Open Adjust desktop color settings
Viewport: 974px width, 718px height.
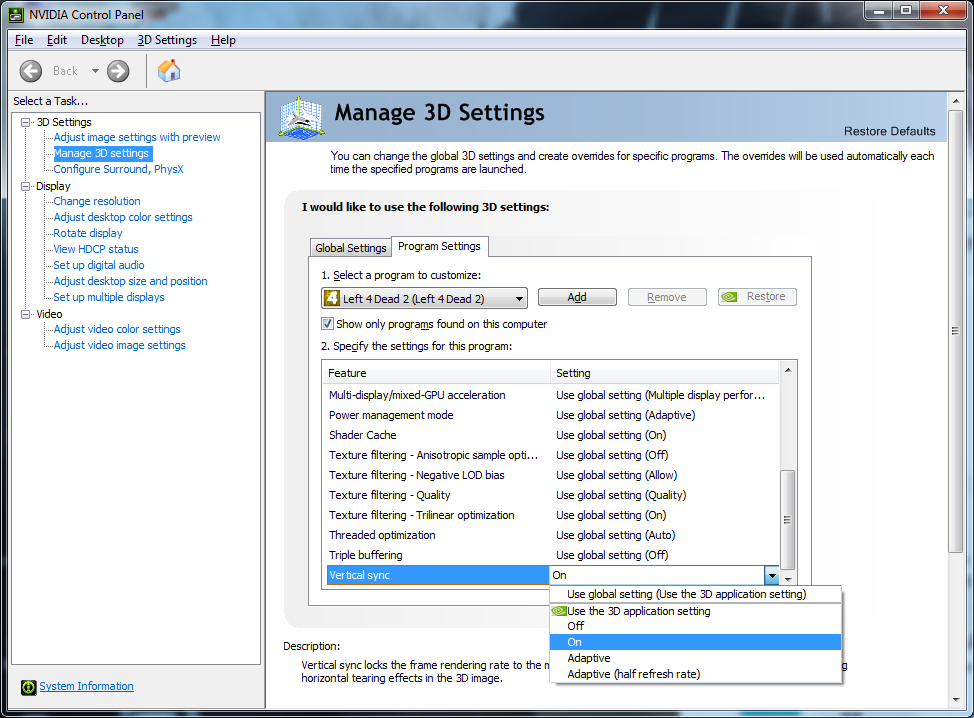click(122, 217)
